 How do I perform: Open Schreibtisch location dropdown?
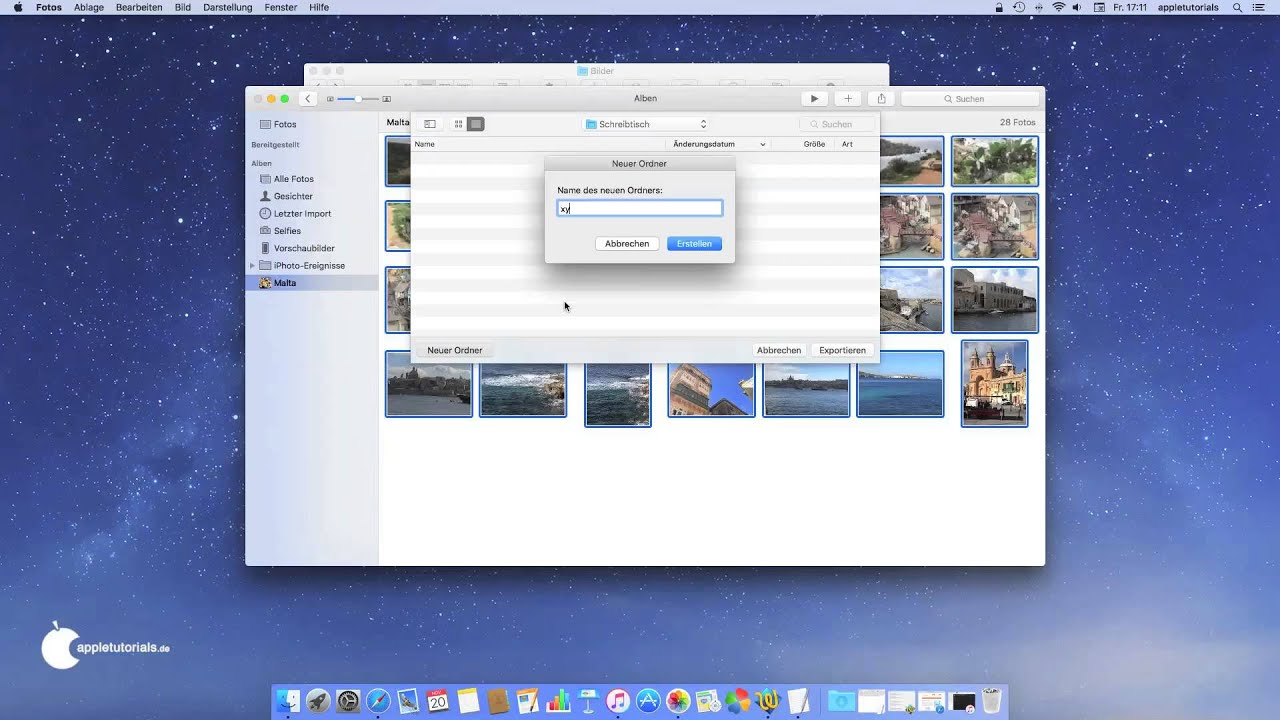click(x=646, y=124)
